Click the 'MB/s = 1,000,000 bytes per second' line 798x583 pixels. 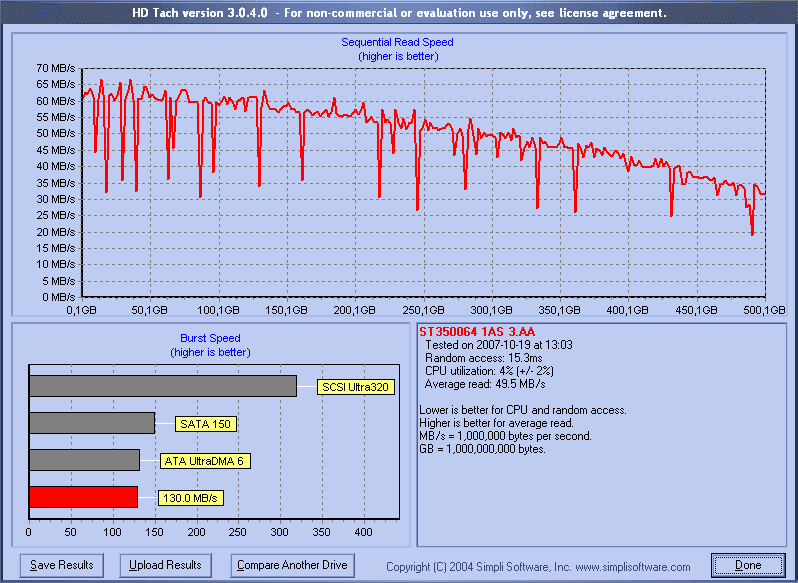(505, 436)
